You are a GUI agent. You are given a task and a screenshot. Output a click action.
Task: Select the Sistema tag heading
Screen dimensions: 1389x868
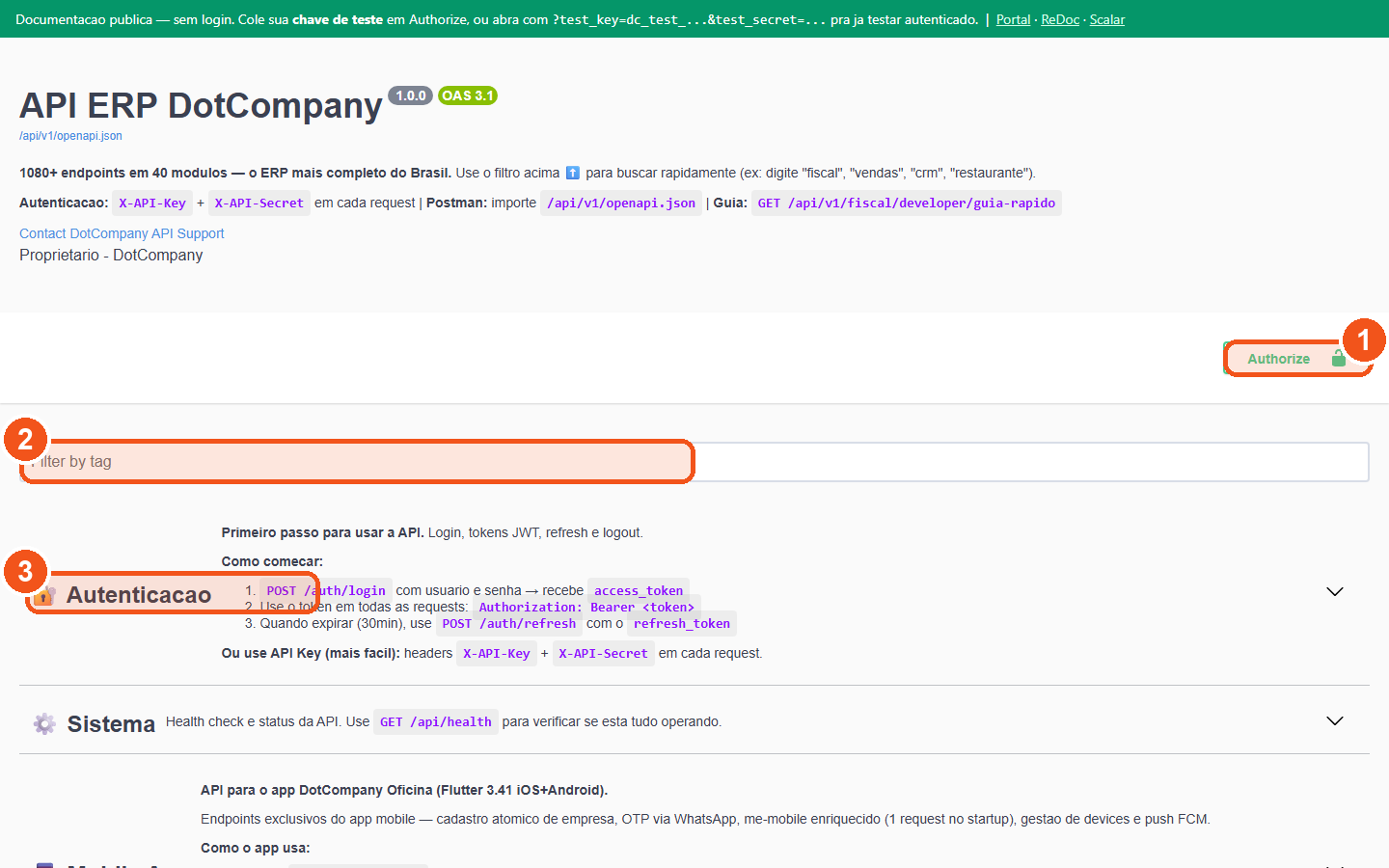click(111, 724)
